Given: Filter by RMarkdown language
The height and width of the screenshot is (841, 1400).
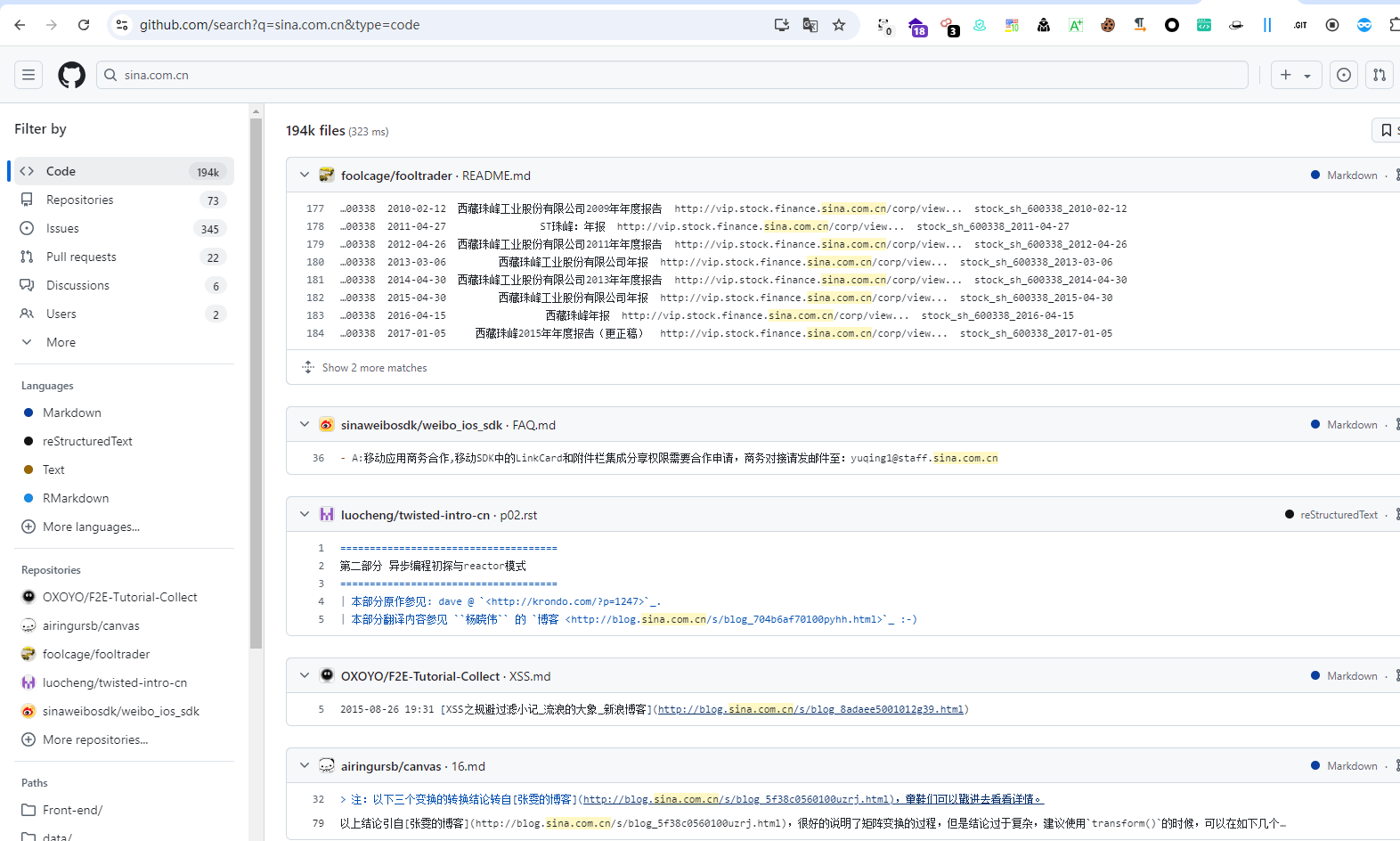Looking at the screenshot, I should (x=76, y=498).
